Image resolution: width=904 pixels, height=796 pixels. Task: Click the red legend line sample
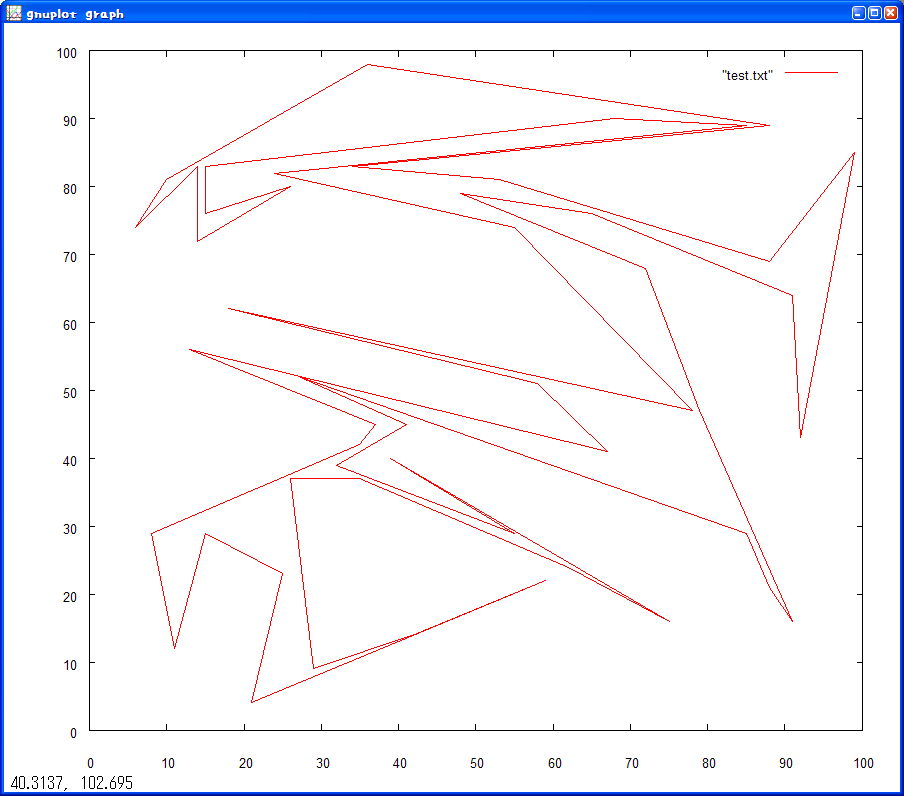(811, 74)
